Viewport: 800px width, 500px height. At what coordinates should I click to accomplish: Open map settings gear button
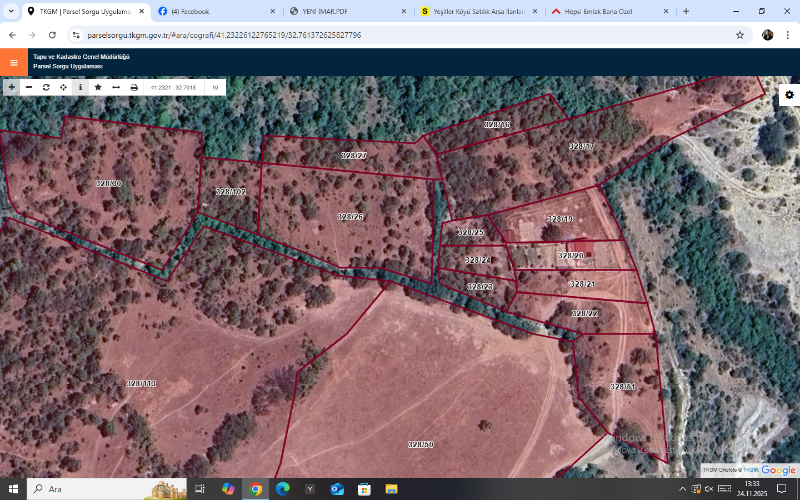789,95
